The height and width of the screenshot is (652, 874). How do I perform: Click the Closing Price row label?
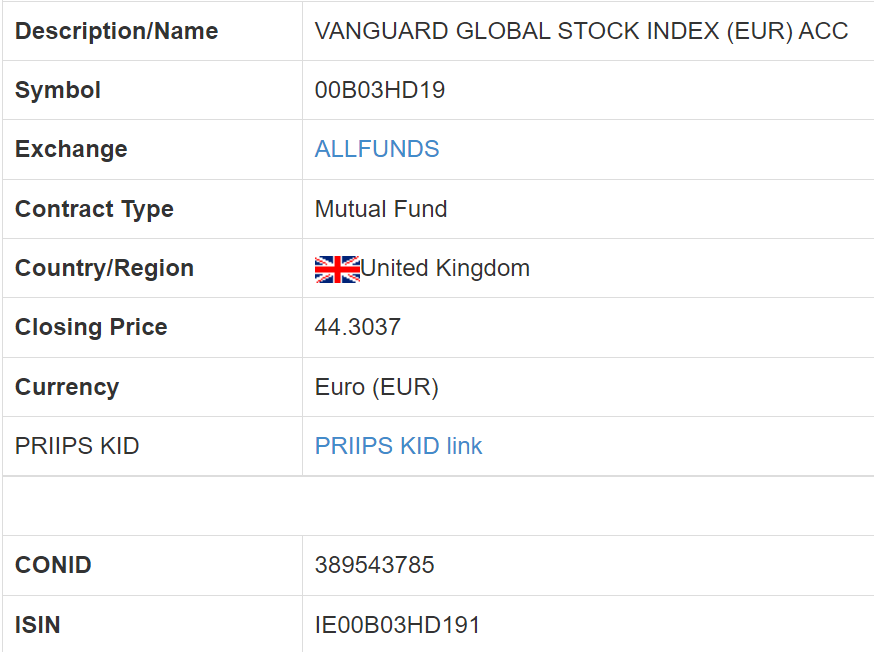(91, 327)
